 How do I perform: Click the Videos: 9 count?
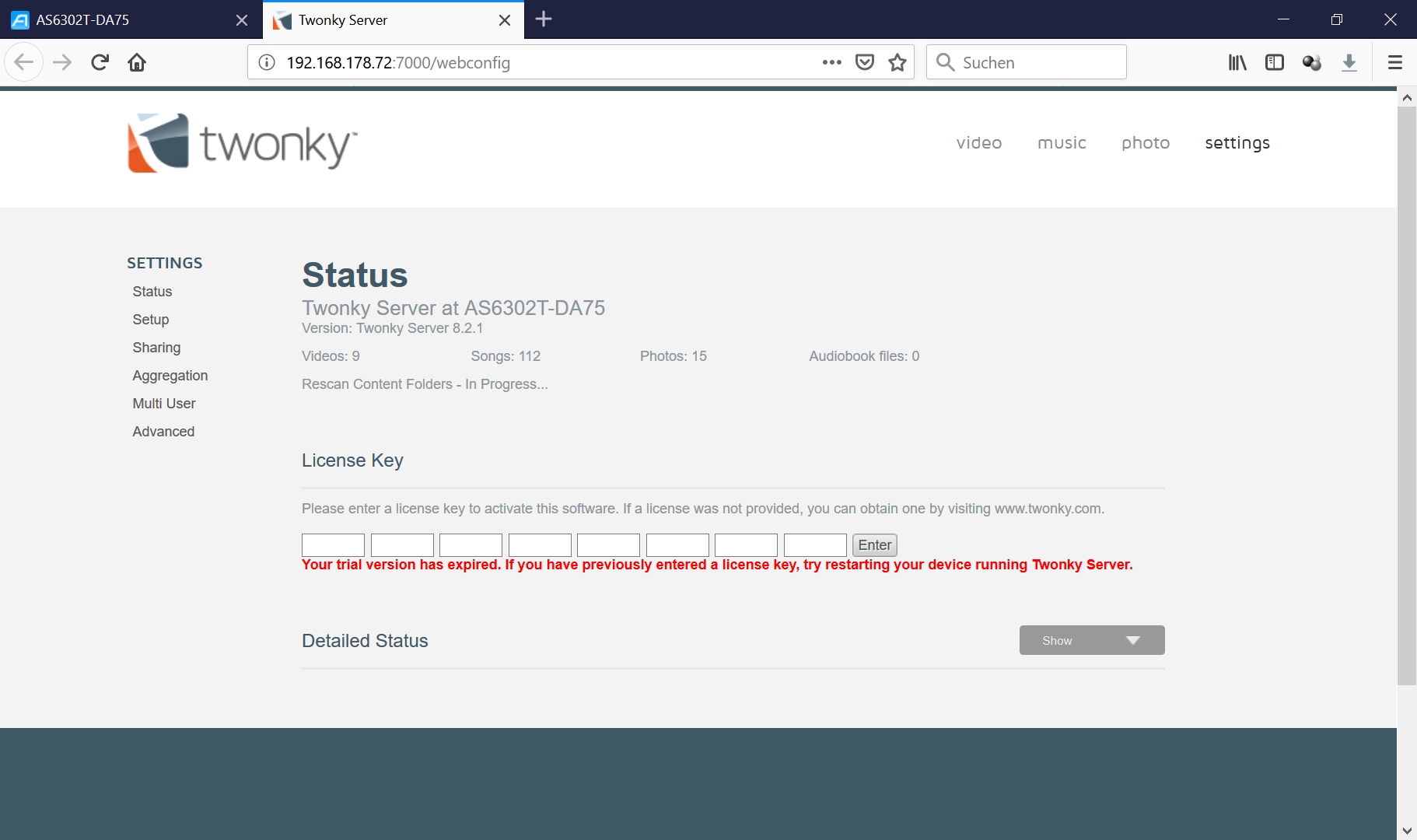(x=331, y=356)
